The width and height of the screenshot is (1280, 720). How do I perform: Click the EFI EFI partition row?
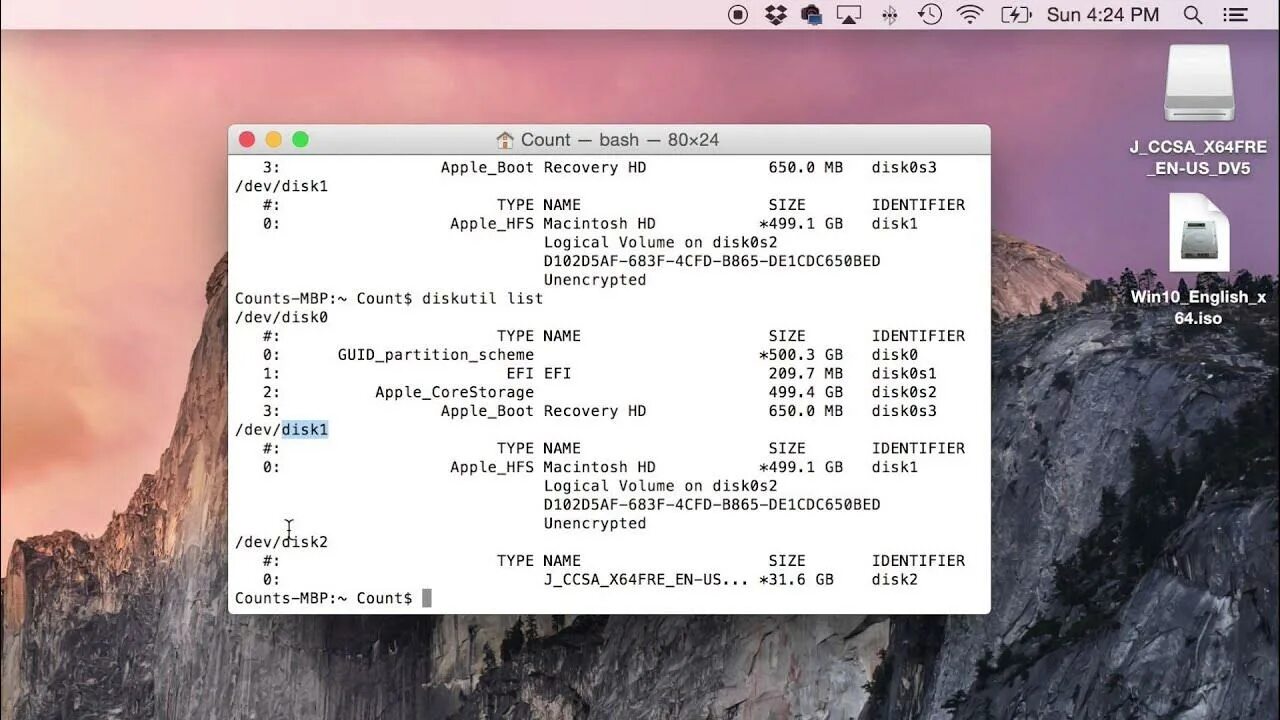(x=600, y=373)
